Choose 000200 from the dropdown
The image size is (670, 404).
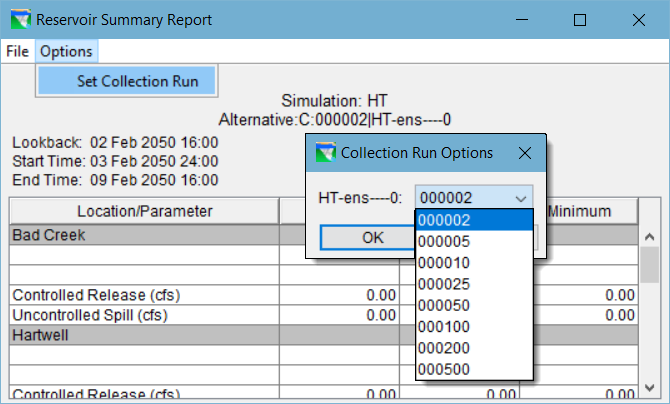(x=473, y=349)
